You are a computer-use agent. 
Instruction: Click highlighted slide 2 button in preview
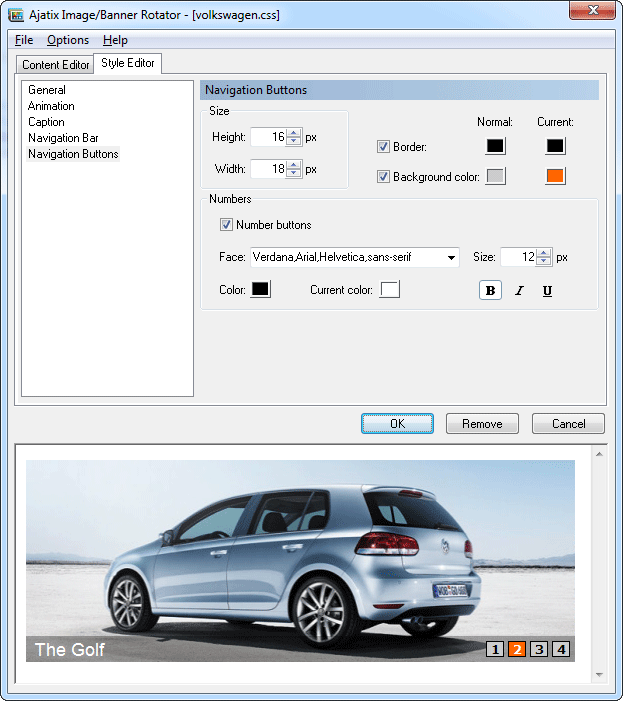pos(517,649)
